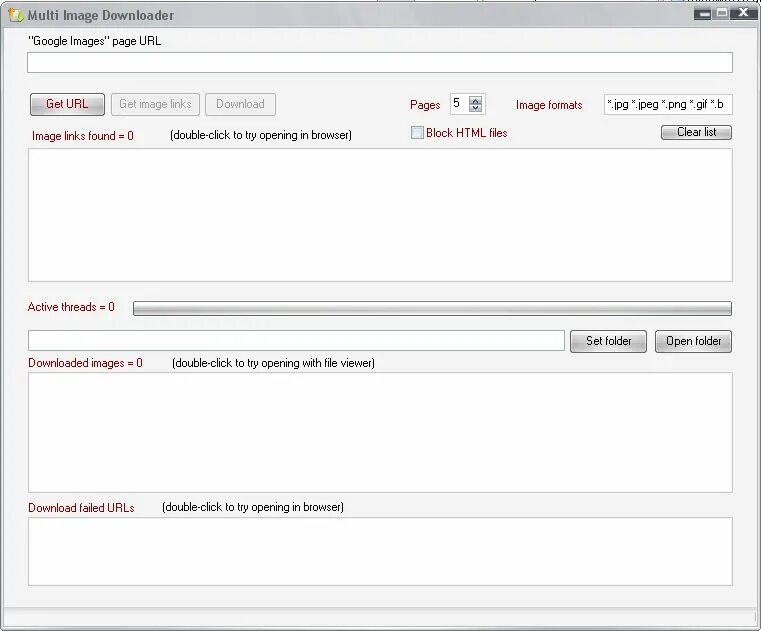Increase the Pages count with the up arrow
Image resolution: width=761 pixels, height=631 pixels.
(476, 100)
